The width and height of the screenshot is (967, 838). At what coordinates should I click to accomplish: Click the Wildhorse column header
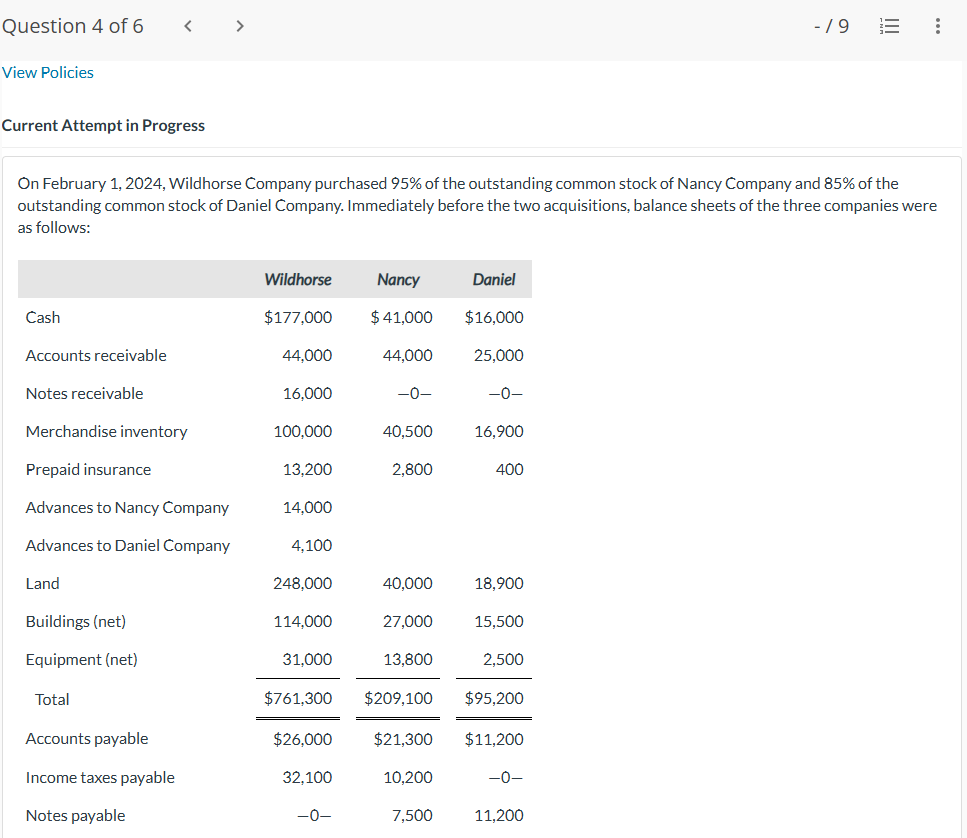click(298, 279)
